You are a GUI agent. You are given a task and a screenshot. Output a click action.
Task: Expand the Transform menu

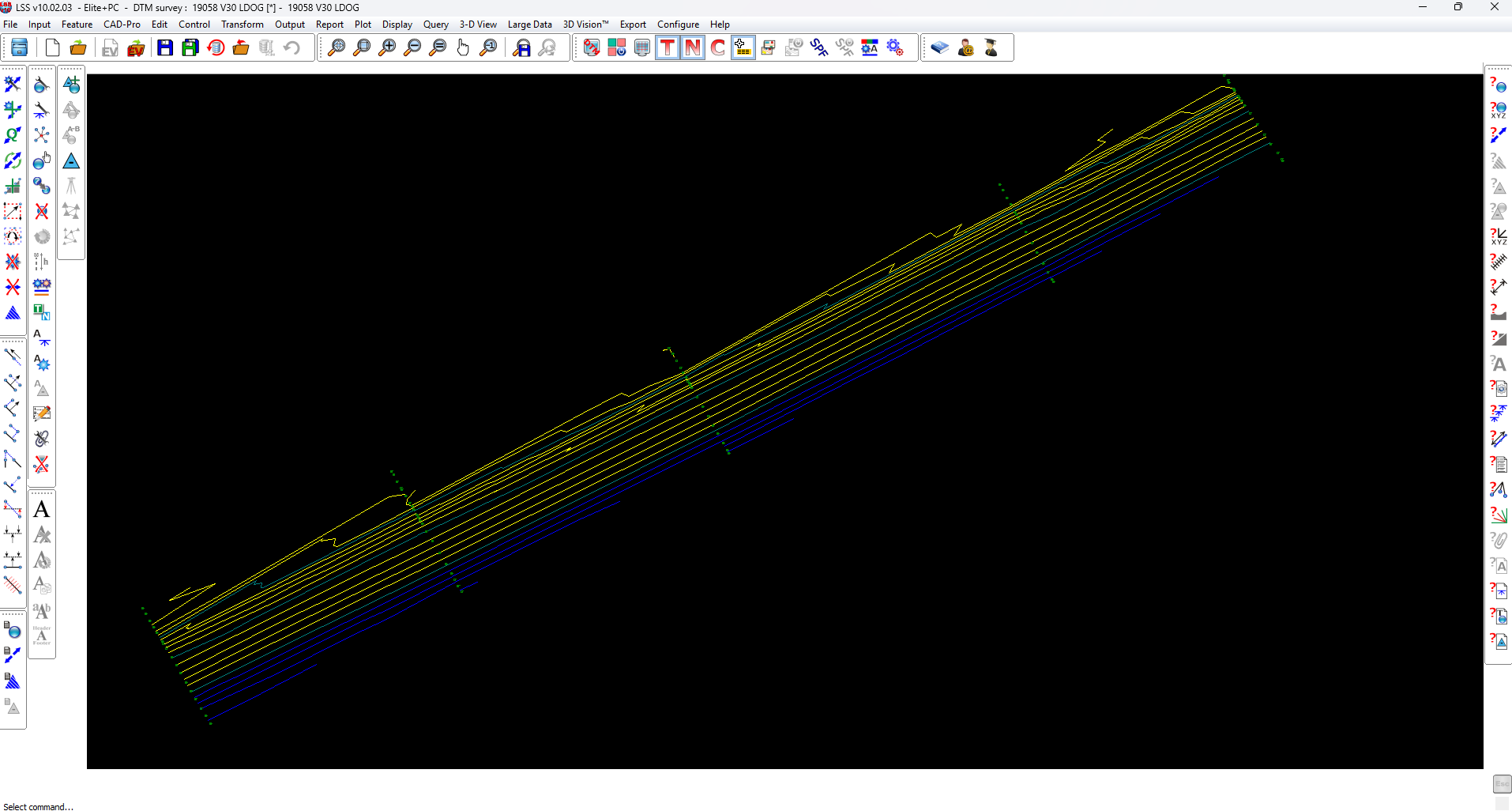[x=242, y=25]
